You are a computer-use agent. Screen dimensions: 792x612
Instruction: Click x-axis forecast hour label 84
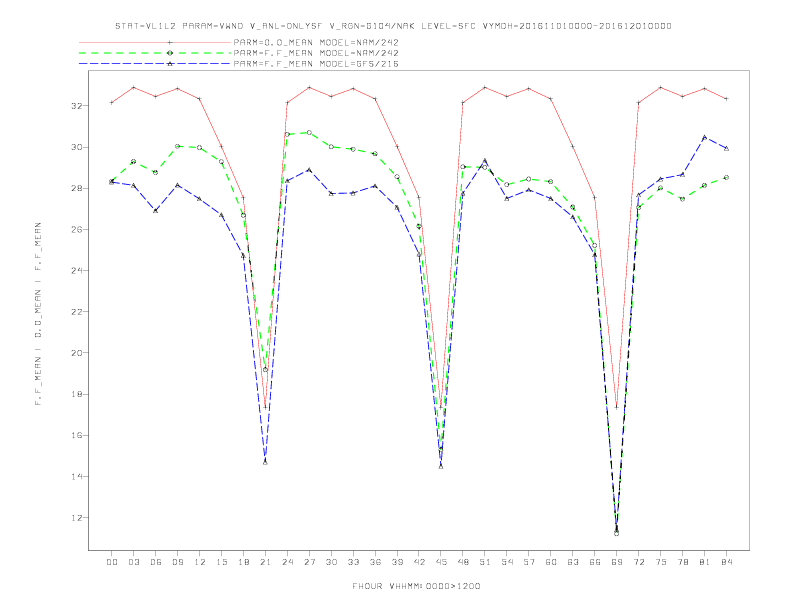point(726,562)
